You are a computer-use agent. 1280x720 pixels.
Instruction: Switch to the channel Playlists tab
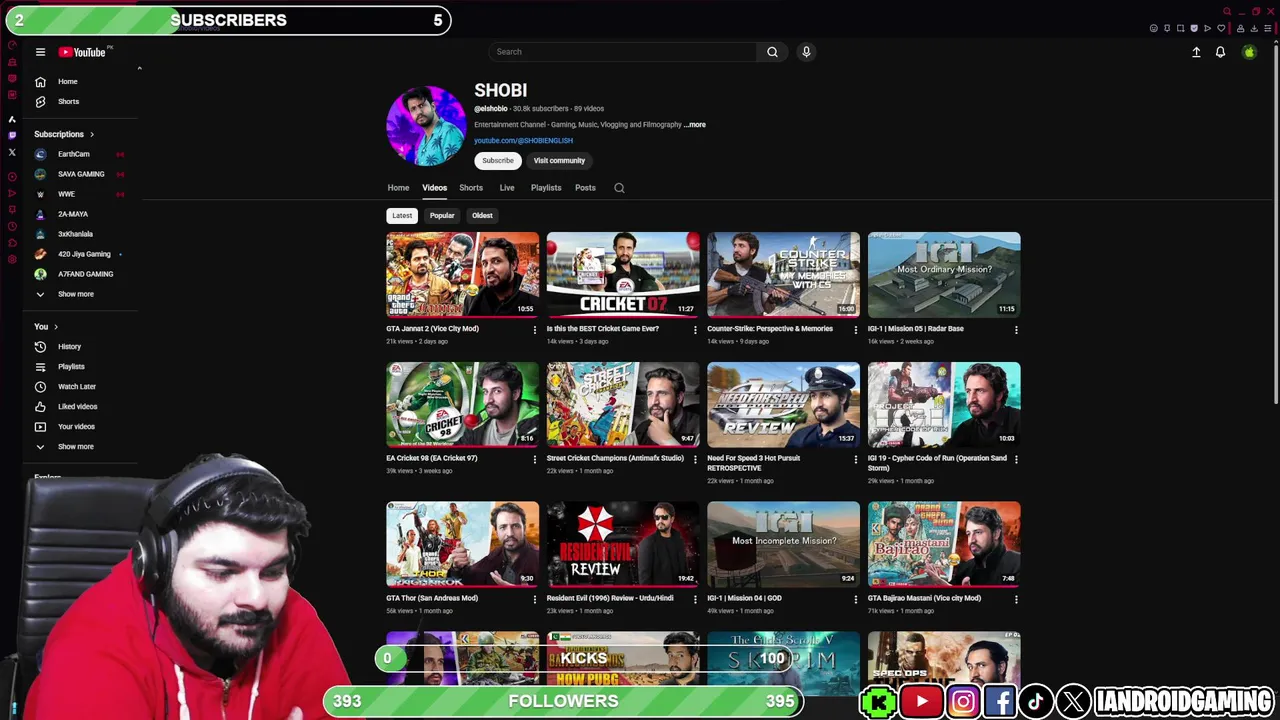coord(546,188)
